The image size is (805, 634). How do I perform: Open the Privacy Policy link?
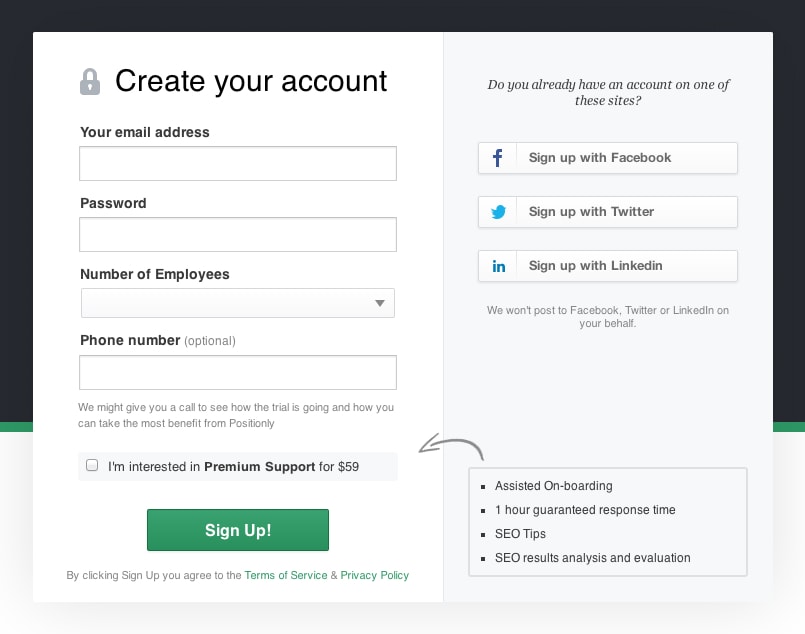coord(374,575)
